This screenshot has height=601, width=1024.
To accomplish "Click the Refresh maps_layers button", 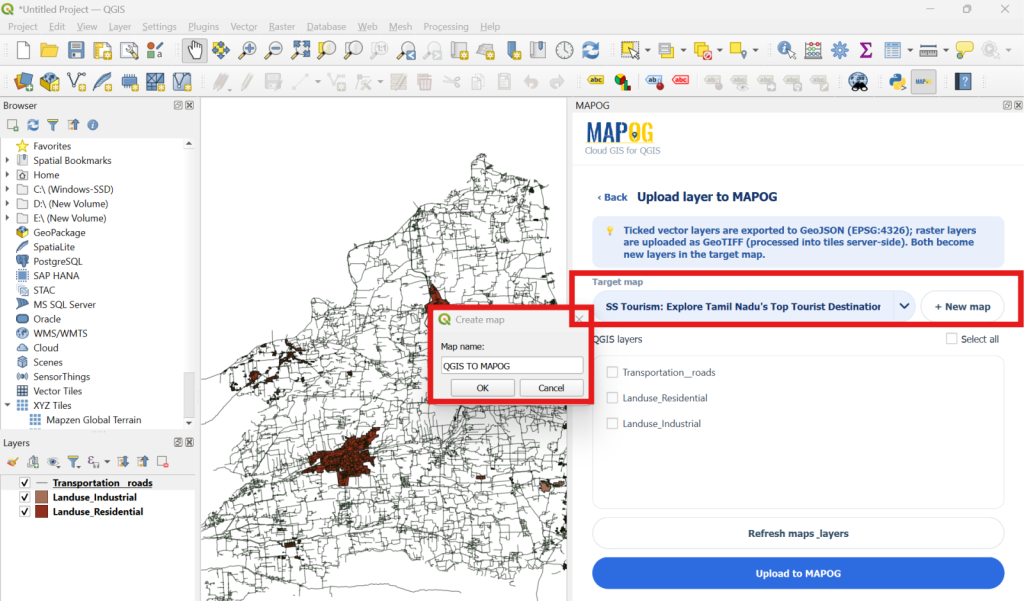I will tap(798, 533).
